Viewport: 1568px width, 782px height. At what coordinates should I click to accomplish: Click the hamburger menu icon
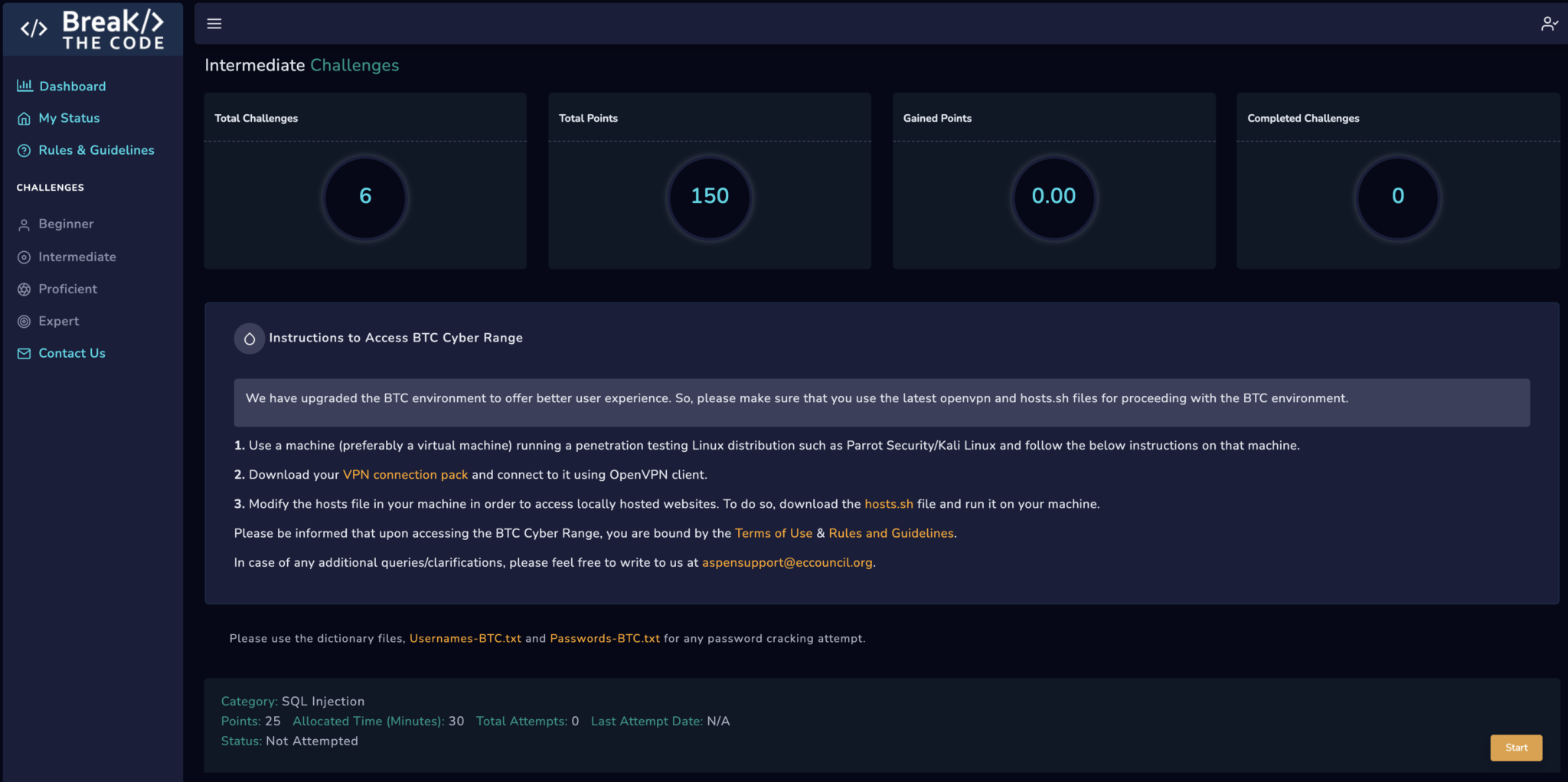(x=214, y=24)
